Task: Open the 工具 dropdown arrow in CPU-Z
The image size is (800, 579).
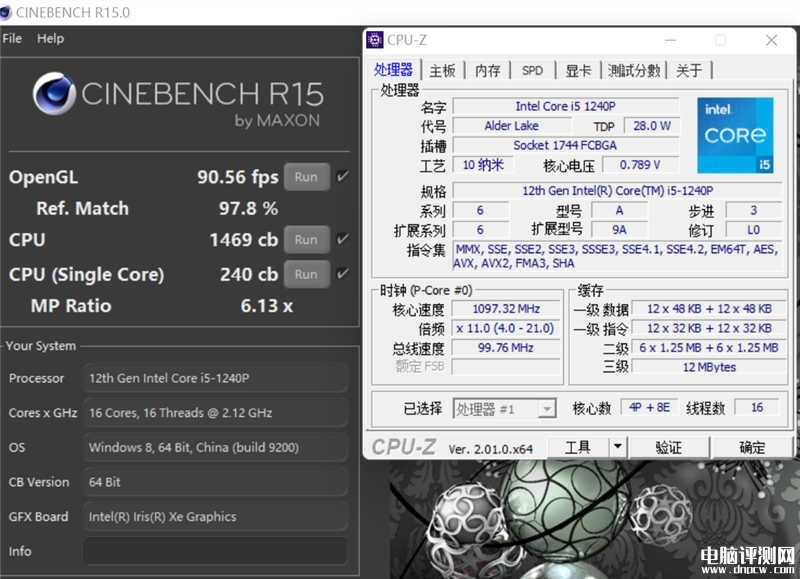Action: [617, 447]
